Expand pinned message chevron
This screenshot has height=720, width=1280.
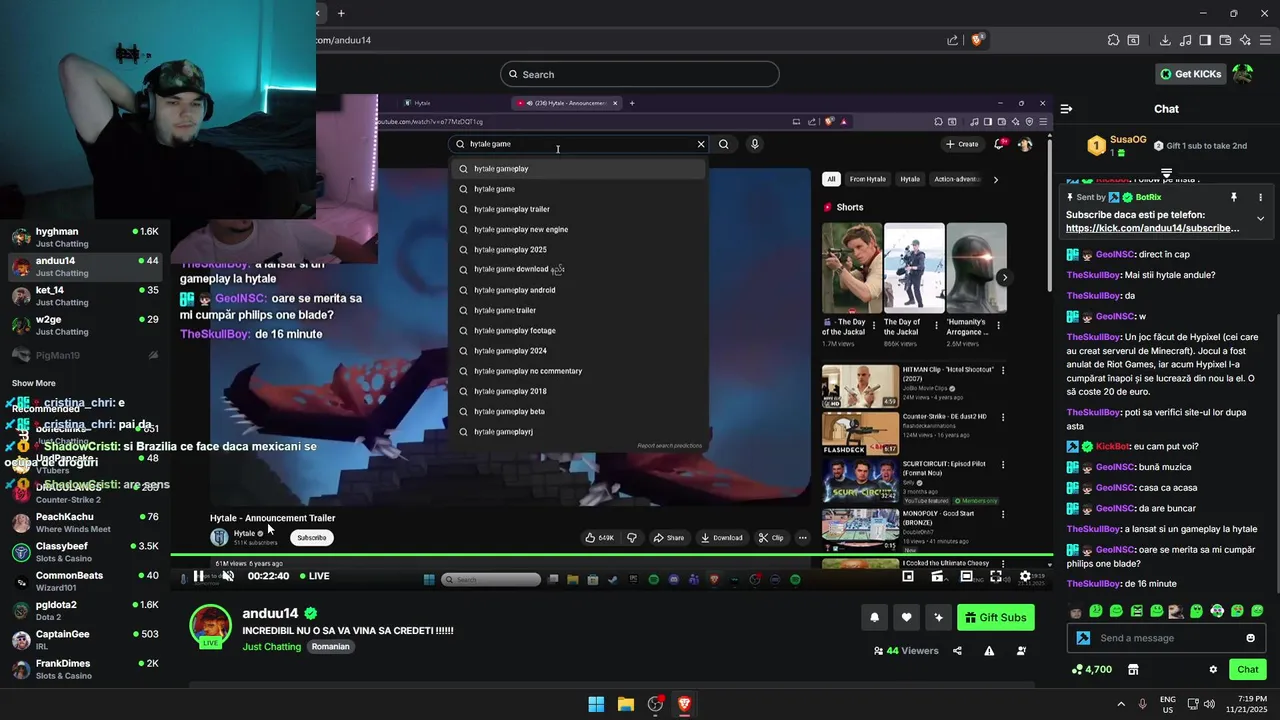[x=1260, y=218]
